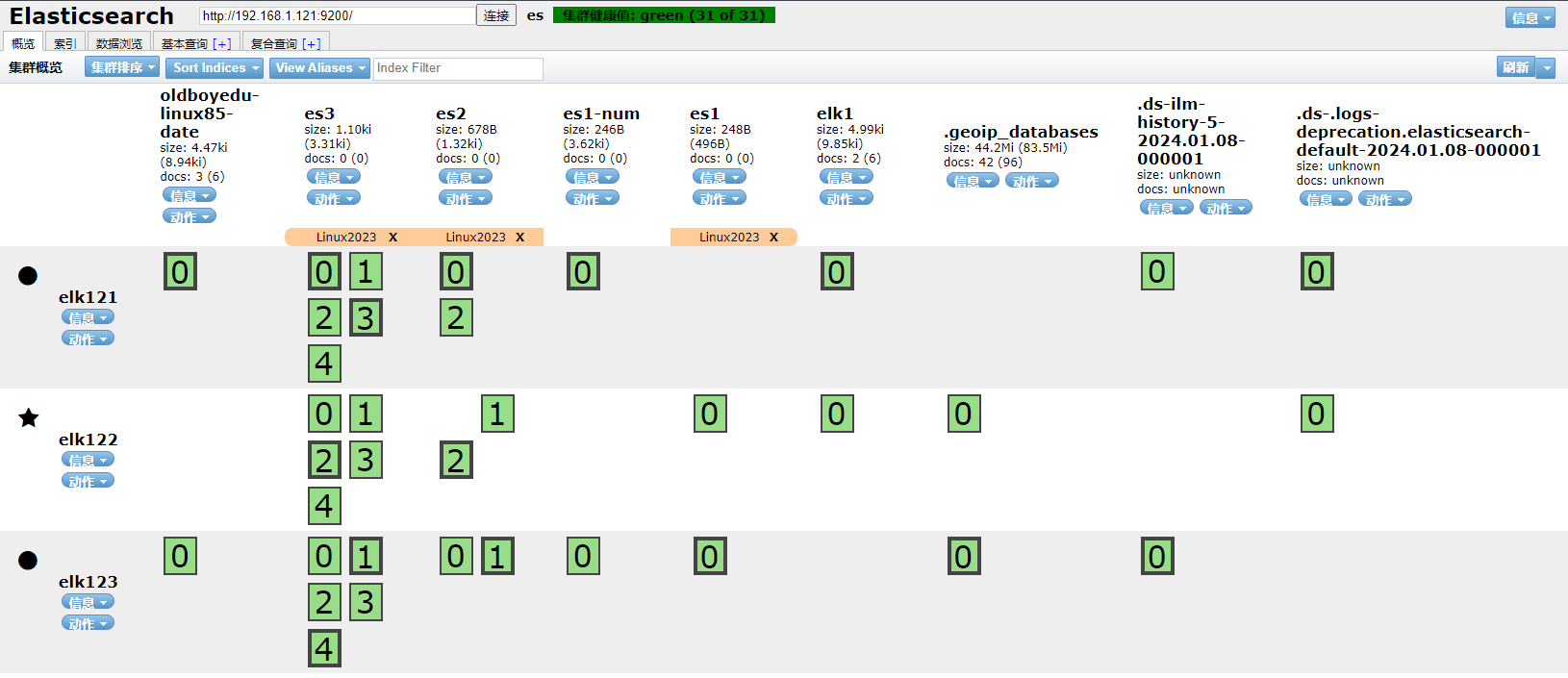Image resolution: width=1568 pixels, height=678 pixels.
Task: Click the 刷新 refresh button
Action: click(1515, 67)
